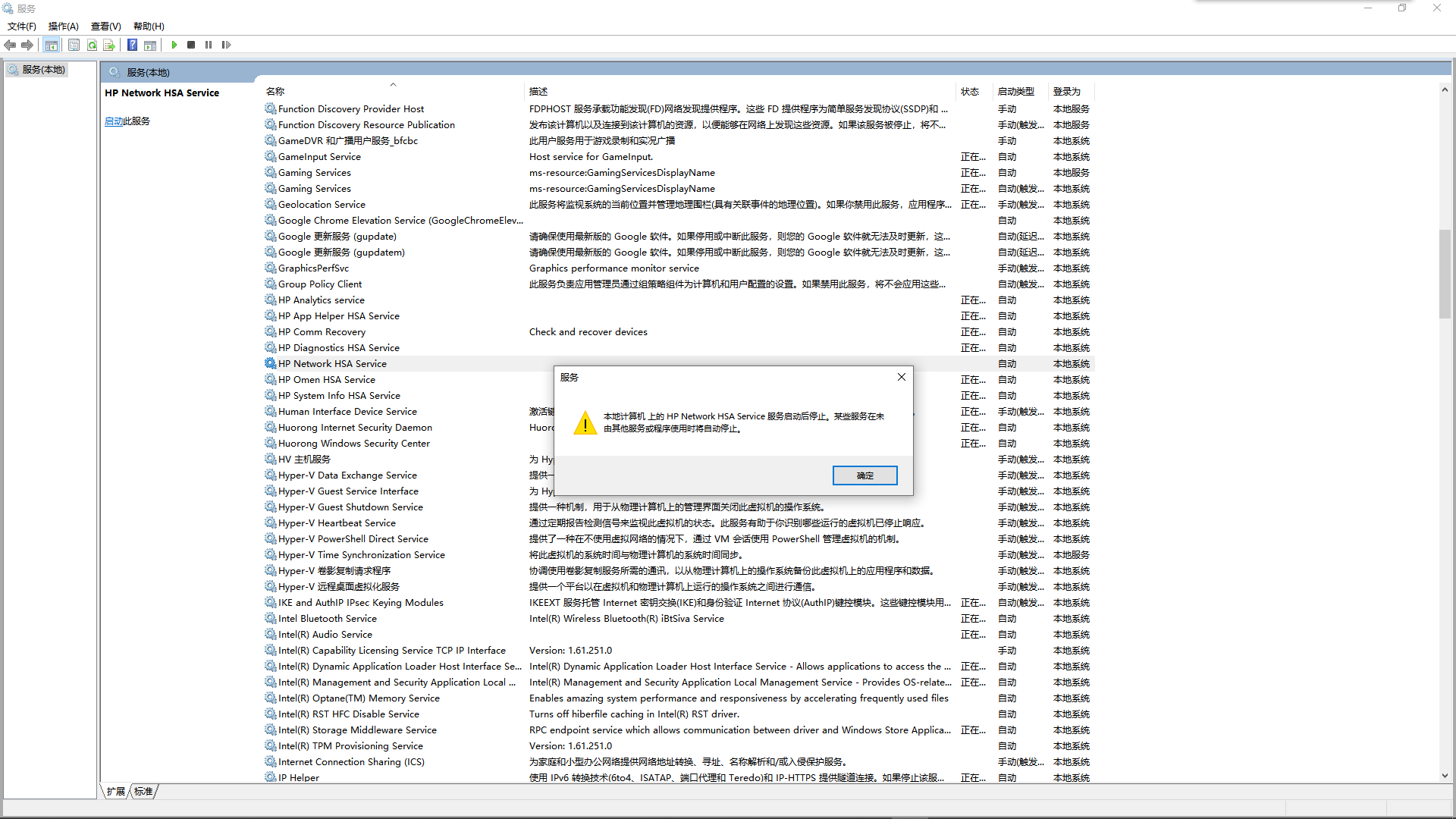Click the scrollbar down arrow of the list
Screen dimensions: 1456x819
click(x=1445, y=776)
